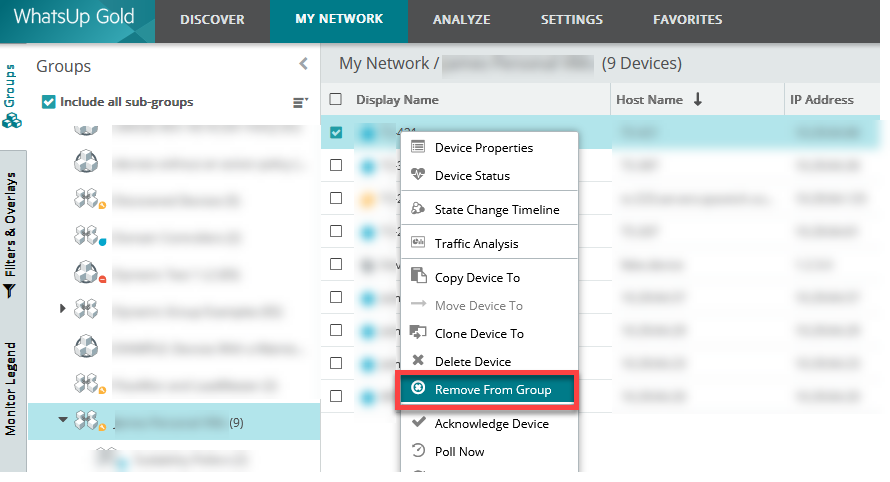Click the Traffic Analysis chart icon
Screen dimensions: 890x482
tap(418, 242)
